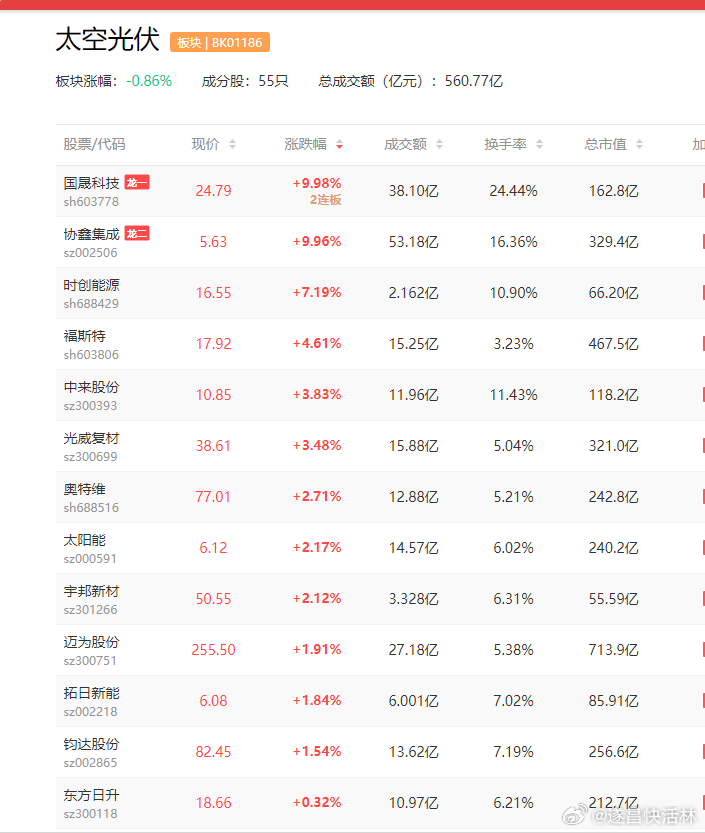705x833 pixels.
Task: Click stock code sz300393
Action: click(x=90, y=406)
